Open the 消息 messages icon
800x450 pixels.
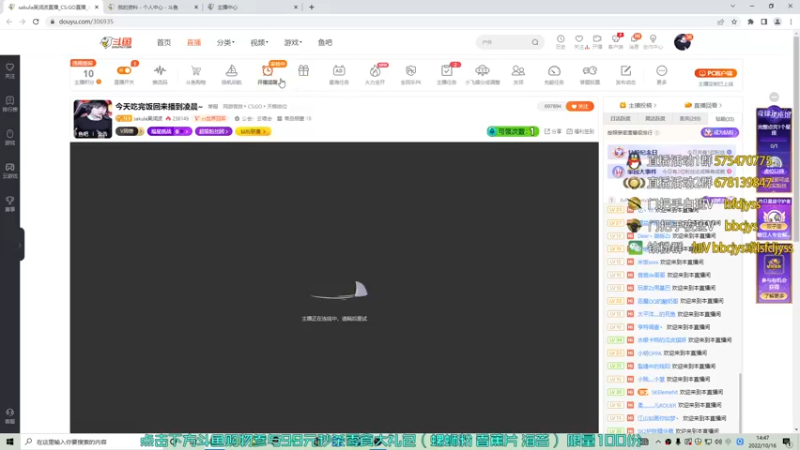[x=634, y=41]
